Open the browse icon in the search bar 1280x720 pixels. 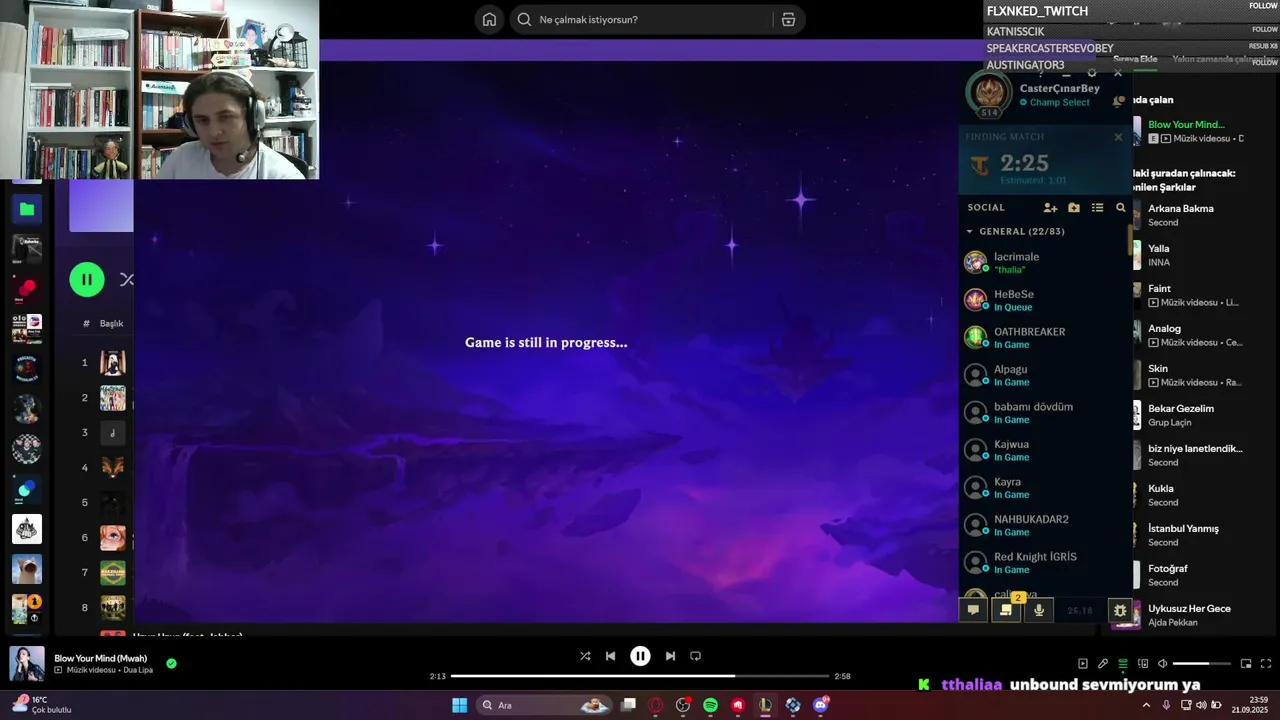tap(788, 19)
